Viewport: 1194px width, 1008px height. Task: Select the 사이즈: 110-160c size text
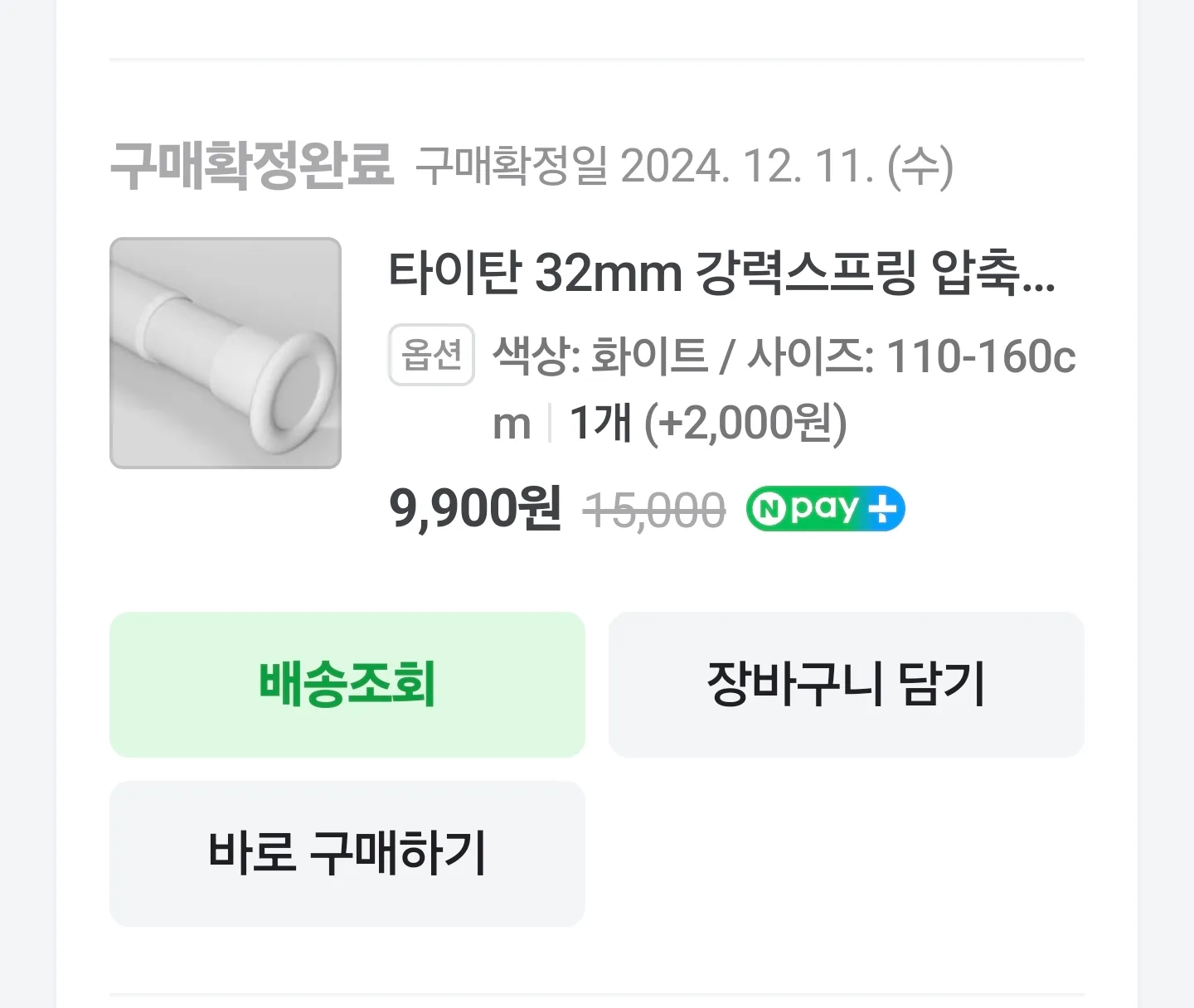911,356
